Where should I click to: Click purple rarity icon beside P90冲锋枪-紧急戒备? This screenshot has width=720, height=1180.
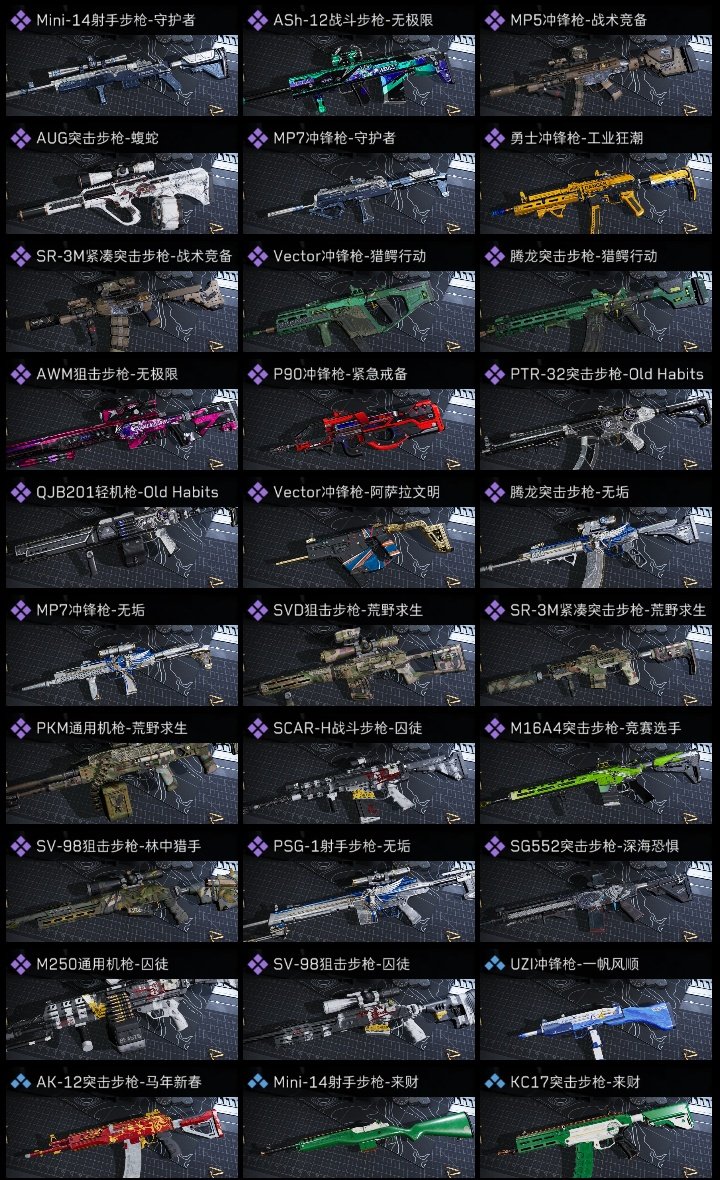coord(257,374)
